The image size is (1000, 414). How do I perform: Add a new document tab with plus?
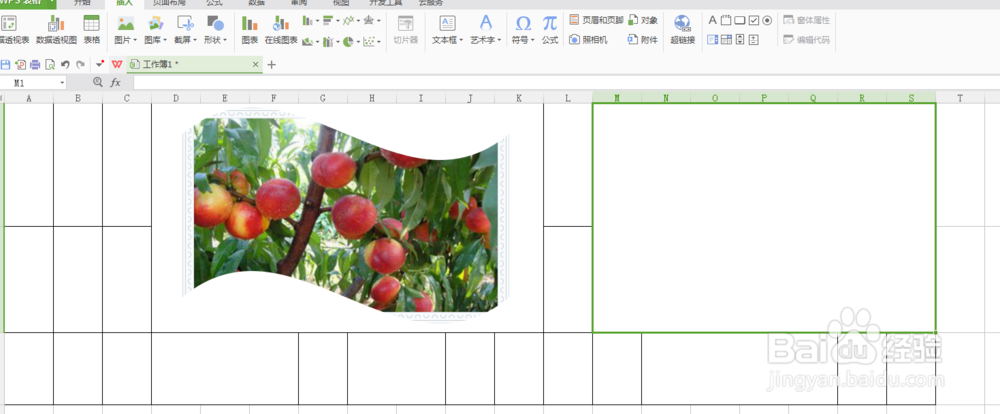(x=272, y=64)
